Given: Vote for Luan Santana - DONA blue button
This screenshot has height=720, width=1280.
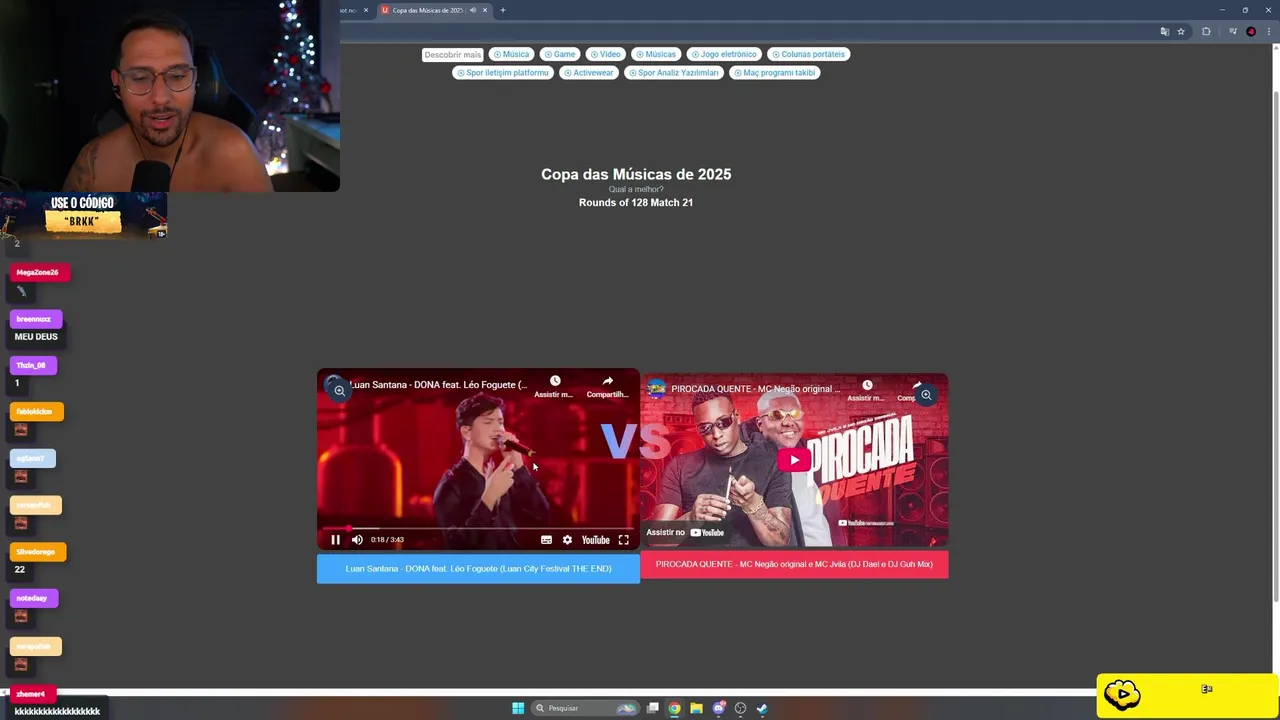Looking at the screenshot, I should point(478,569).
